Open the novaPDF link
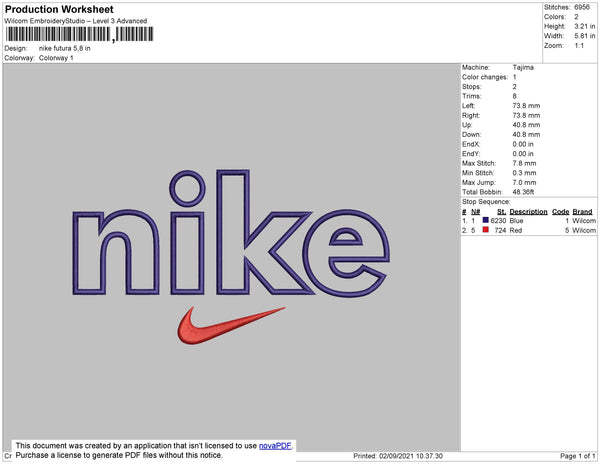 tap(275, 446)
